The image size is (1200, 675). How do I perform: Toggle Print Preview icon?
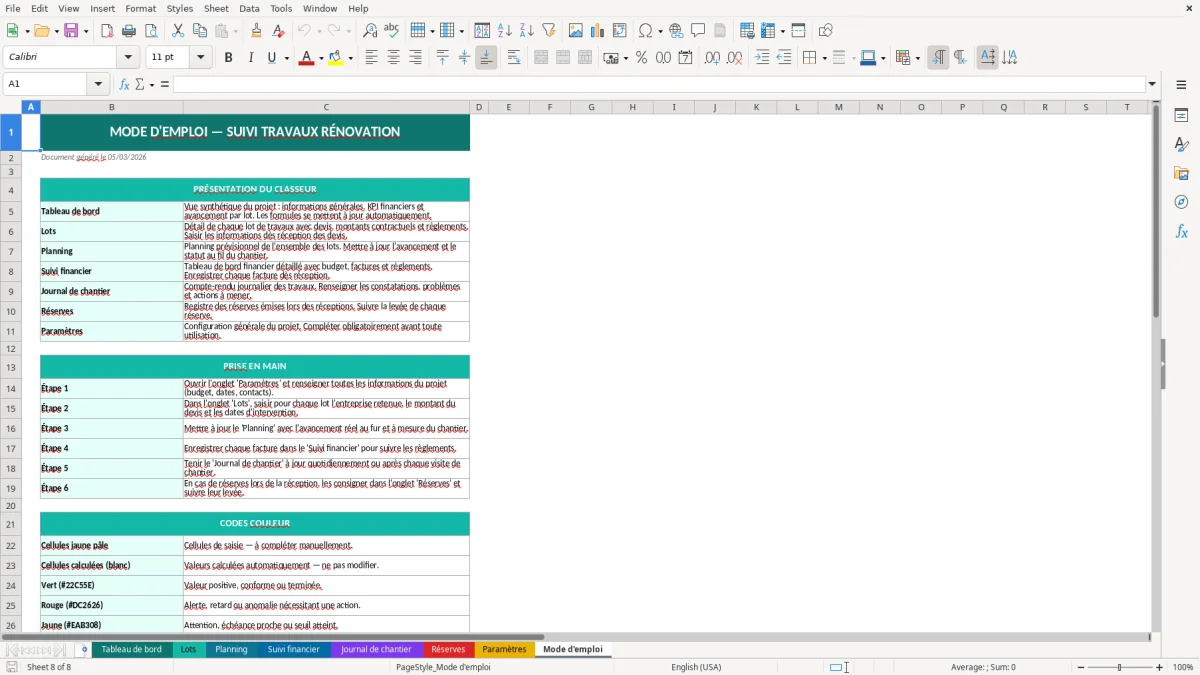click(150, 31)
